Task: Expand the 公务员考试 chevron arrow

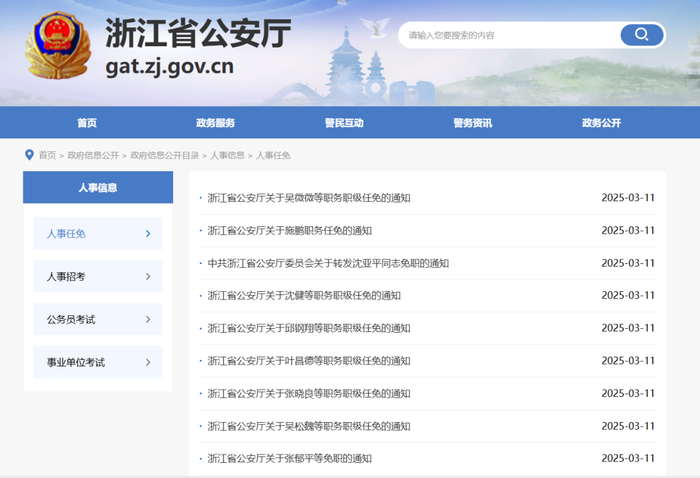Action: pyautogui.click(x=148, y=320)
